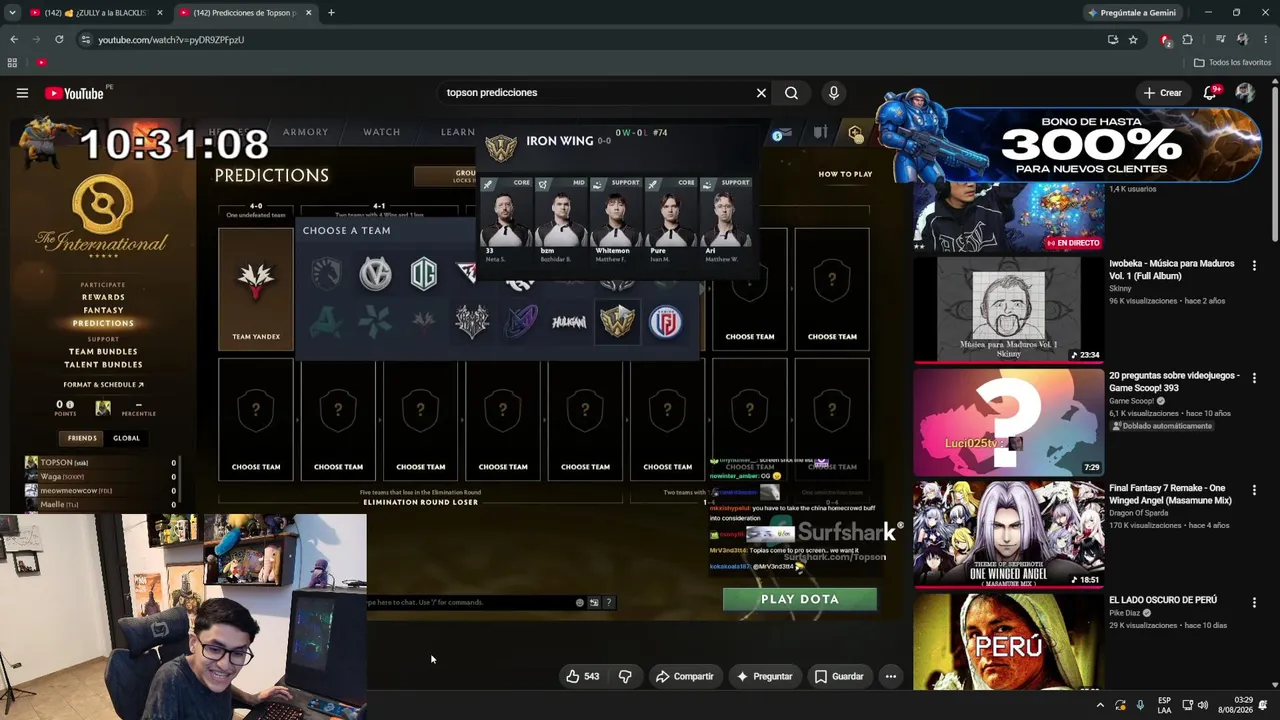
Task: Open the LEARN tab in Dota menu
Action: point(458,132)
